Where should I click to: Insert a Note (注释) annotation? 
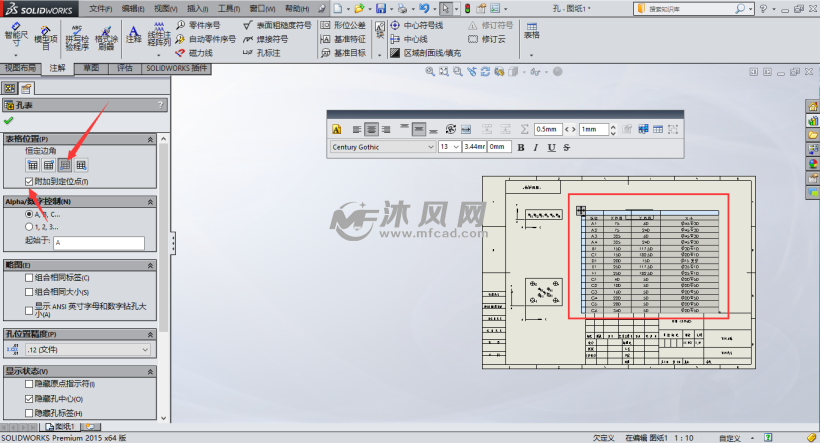tap(133, 35)
